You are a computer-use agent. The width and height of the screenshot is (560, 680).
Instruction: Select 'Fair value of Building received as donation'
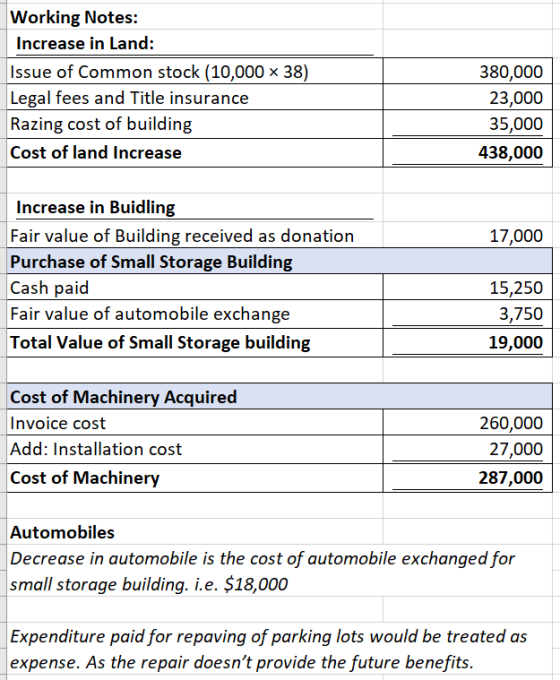click(182, 236)
